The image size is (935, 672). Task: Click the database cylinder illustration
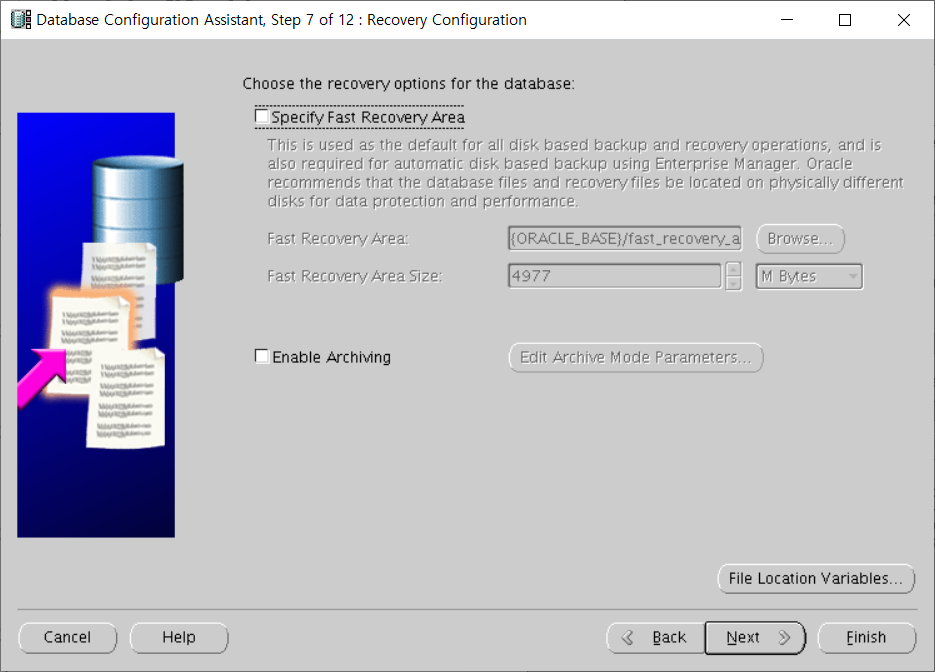pyautogui.click(x=138, y=218)
